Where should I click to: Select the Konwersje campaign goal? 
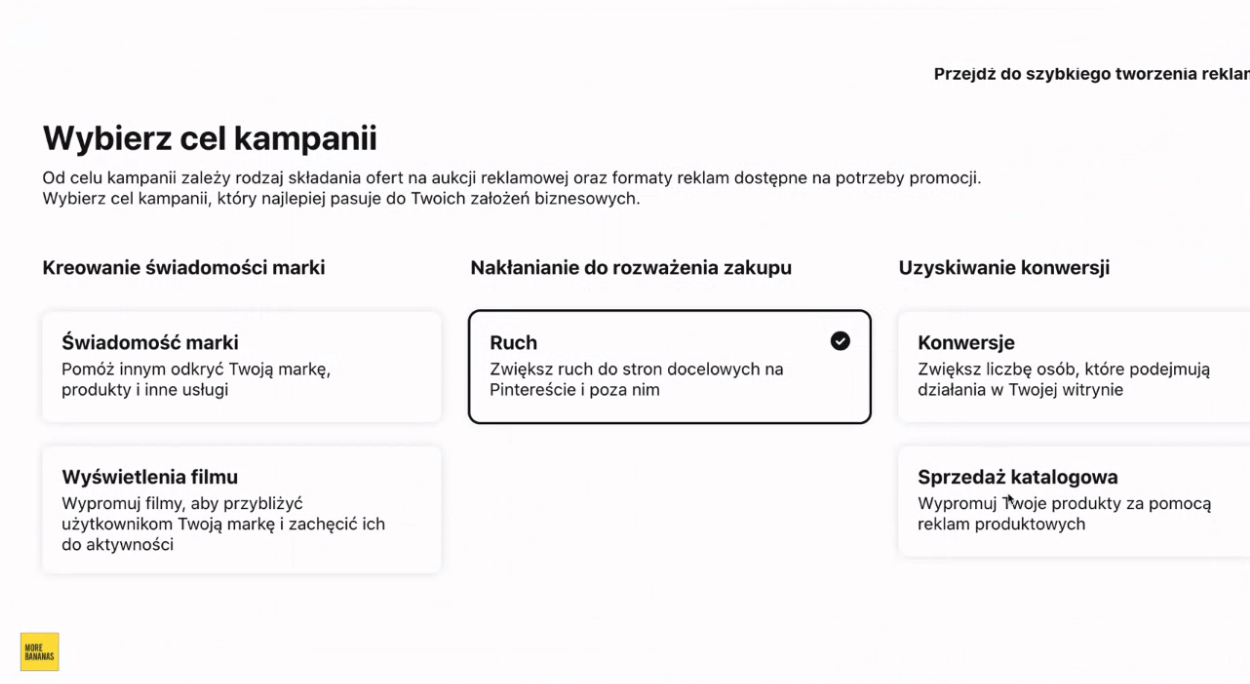click(1073, 366)
